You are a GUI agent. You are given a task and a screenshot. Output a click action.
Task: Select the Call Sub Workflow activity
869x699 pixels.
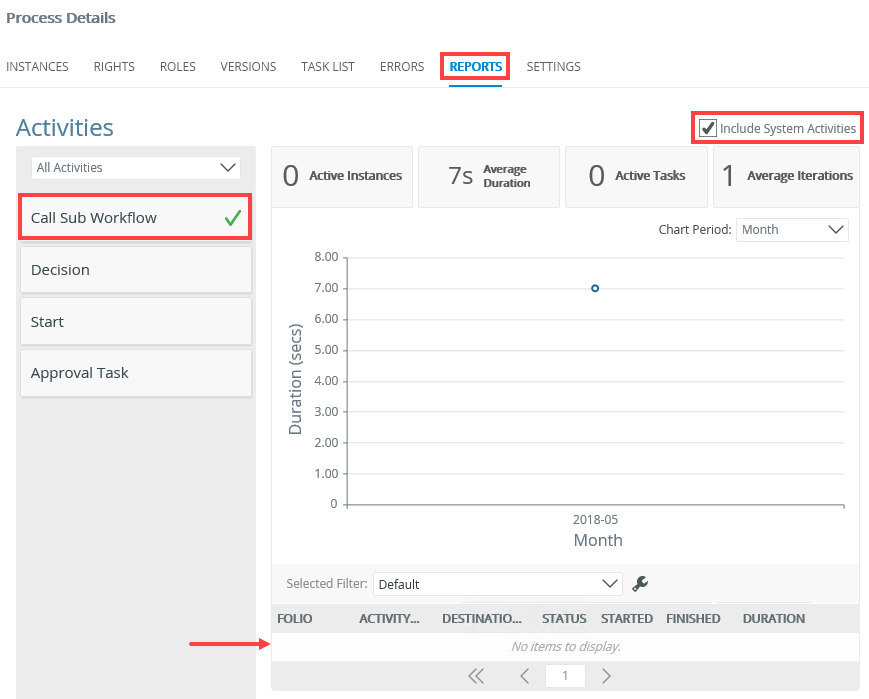click(x=135, y=218)
